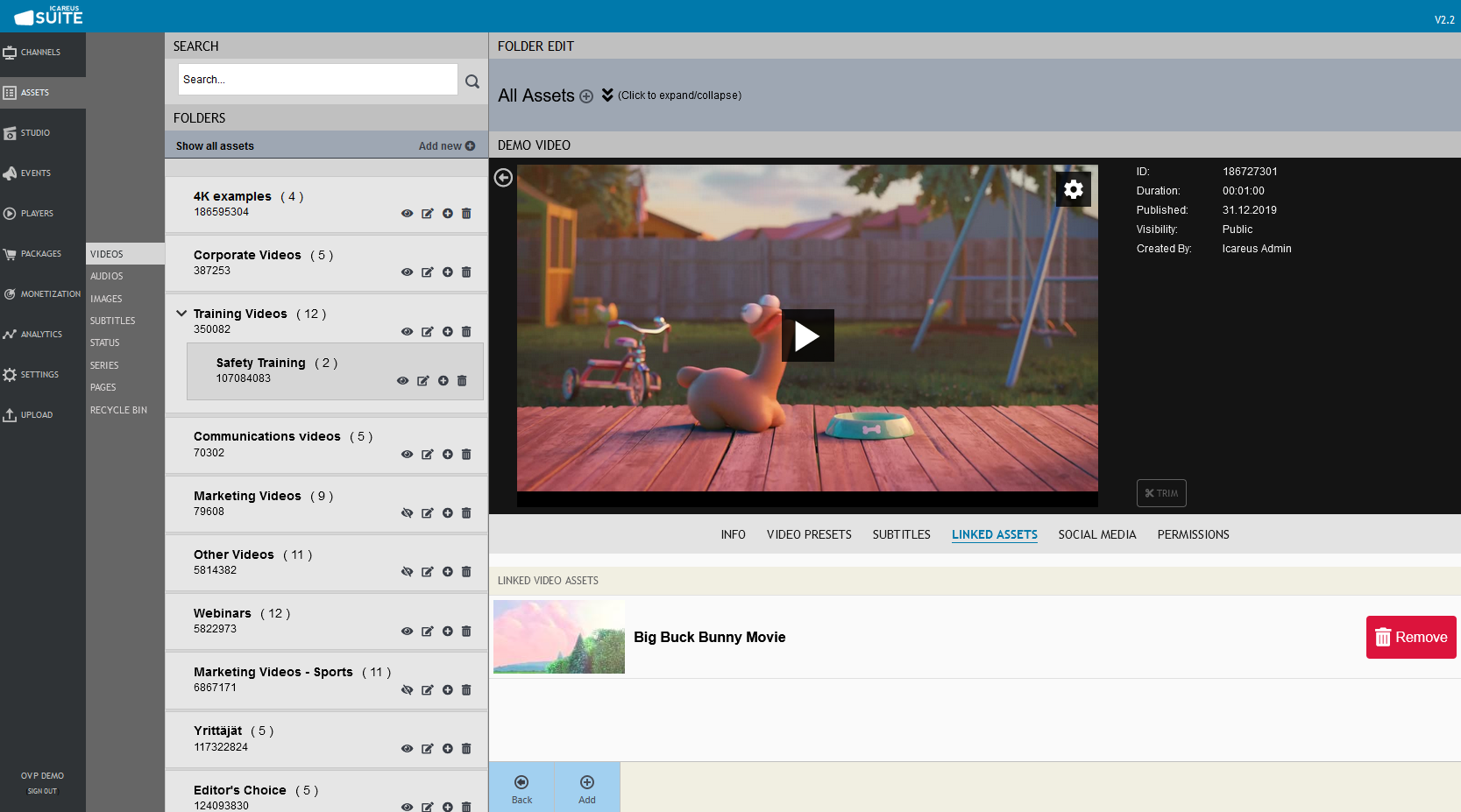Click the search magnifier icon
Viewport: 1461px width, 812px height.
[x=472, y=81]
